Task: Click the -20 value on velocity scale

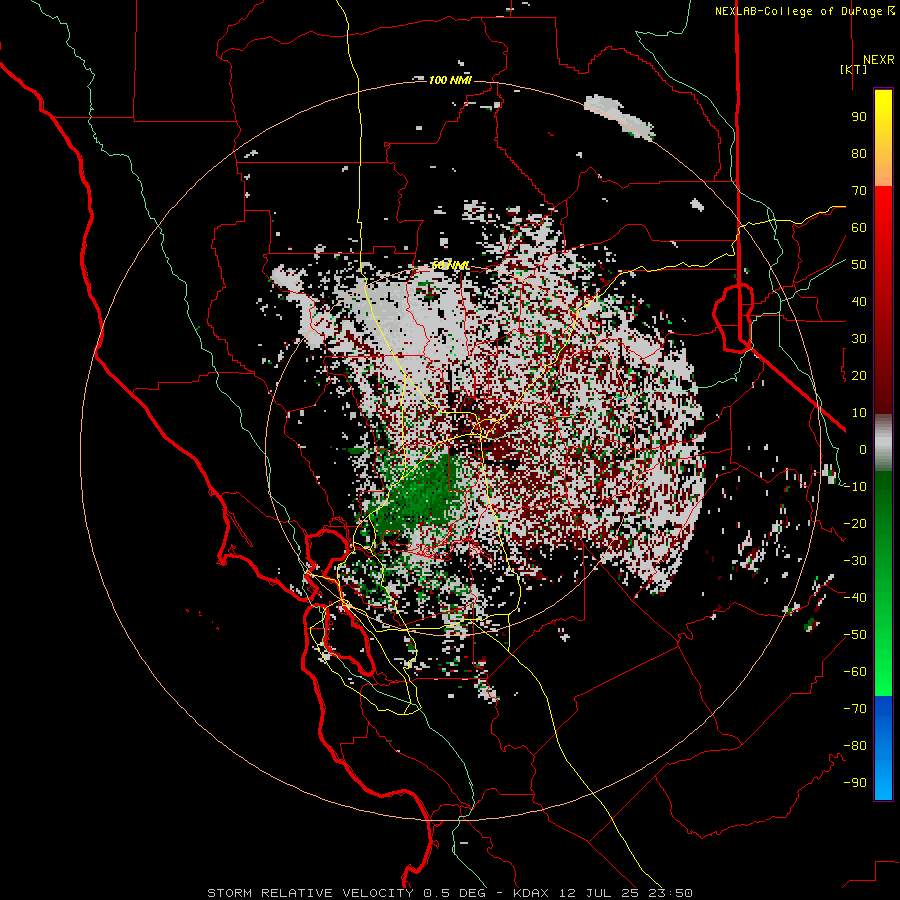Action: pyautogui.click(x=856, y=523)
